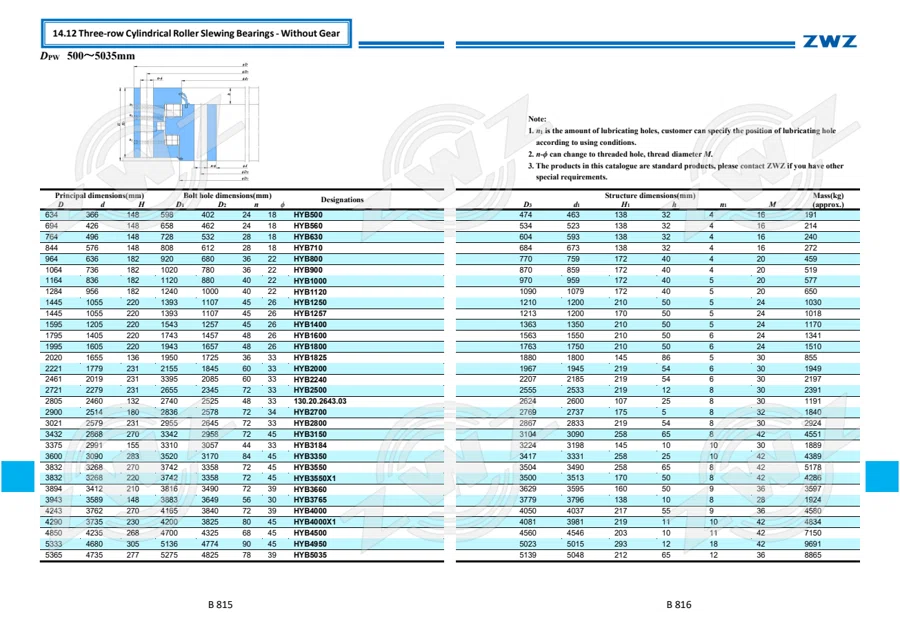Select designation HYB1250
This screenshot has width=900, height=637.
pos(310,302)
